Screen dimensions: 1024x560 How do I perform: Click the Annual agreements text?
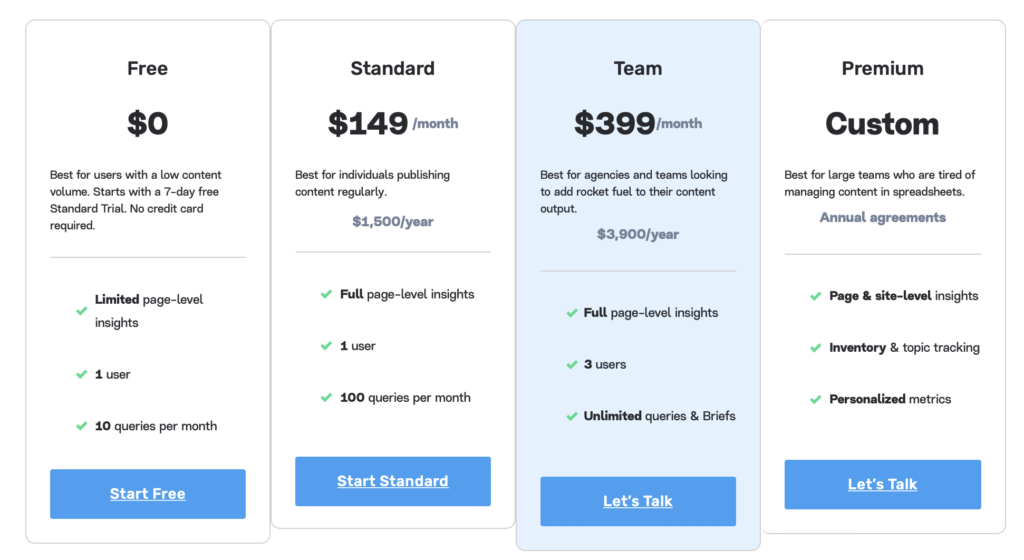(882, 217)
